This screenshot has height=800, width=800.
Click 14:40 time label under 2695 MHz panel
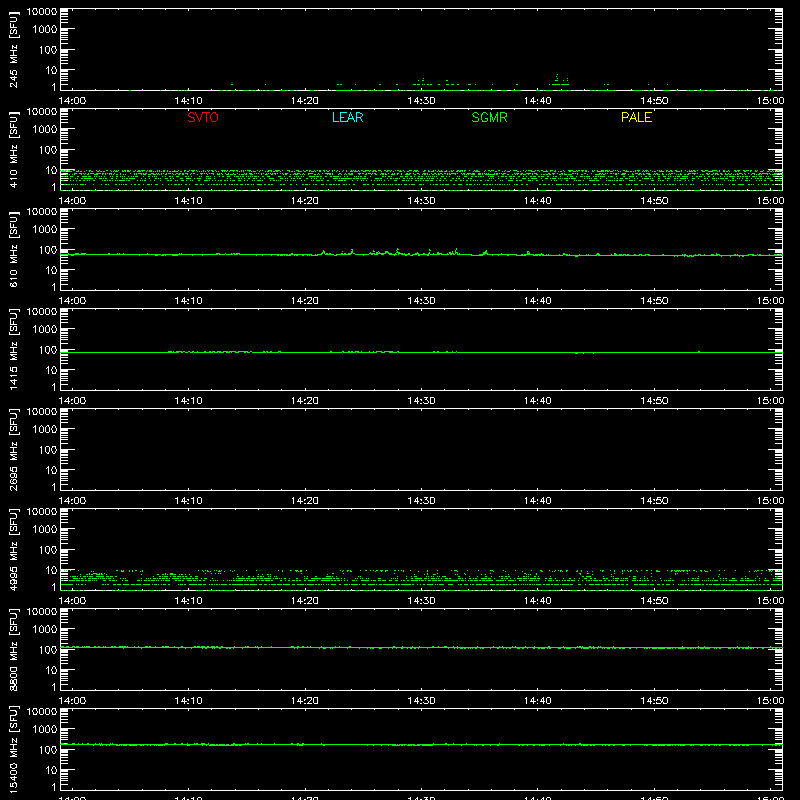[x=538, y=501]
